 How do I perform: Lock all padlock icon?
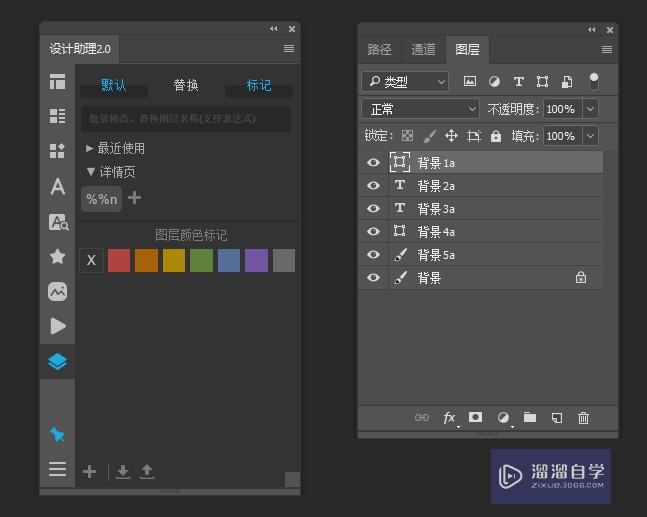[496, 136]
